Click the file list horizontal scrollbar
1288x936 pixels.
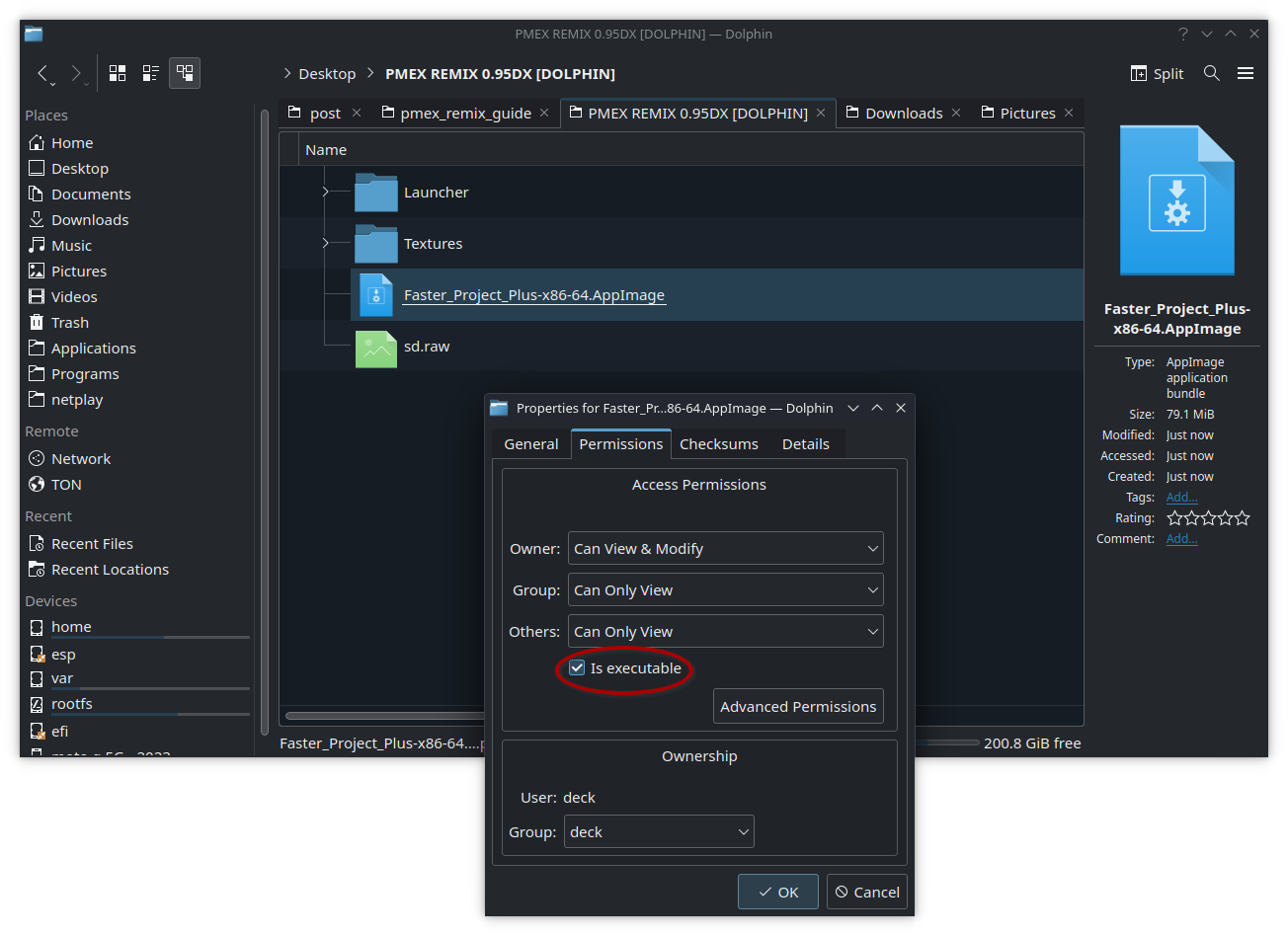click(x=385, y=716)
